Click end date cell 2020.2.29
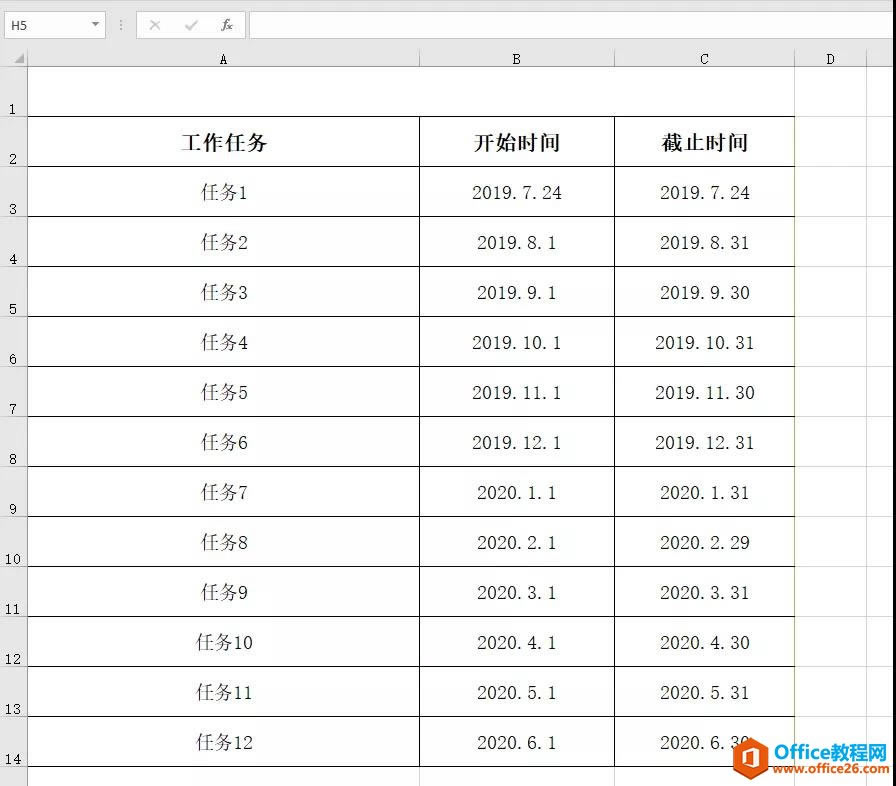This screenshot has height=786, width=896. [x=704, y=542]
